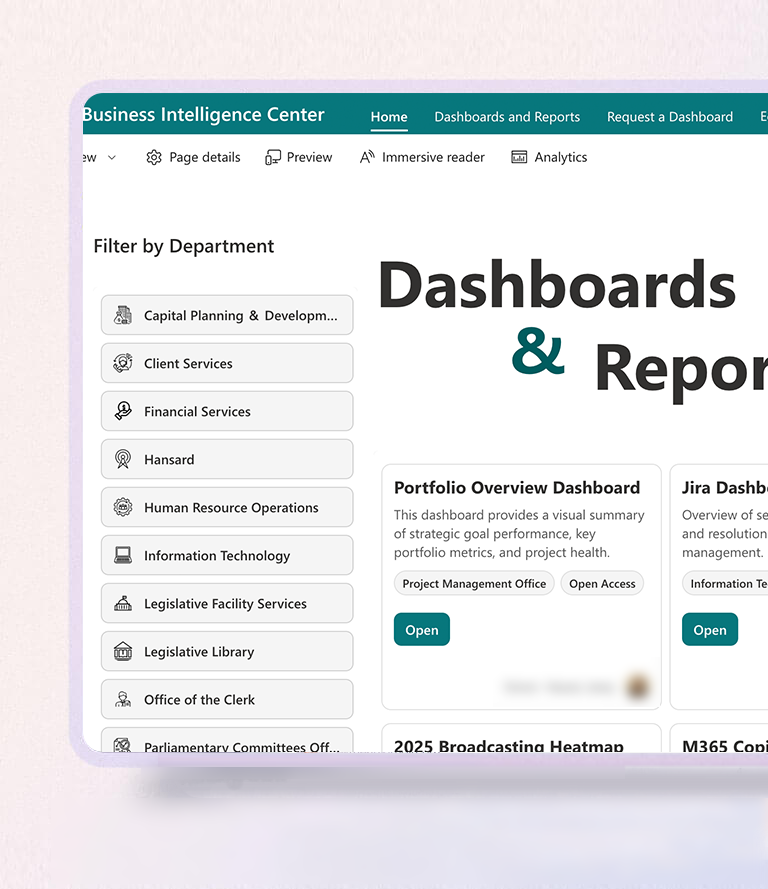
Task: Go to the Home tab
Action: [x=389, y=117]
